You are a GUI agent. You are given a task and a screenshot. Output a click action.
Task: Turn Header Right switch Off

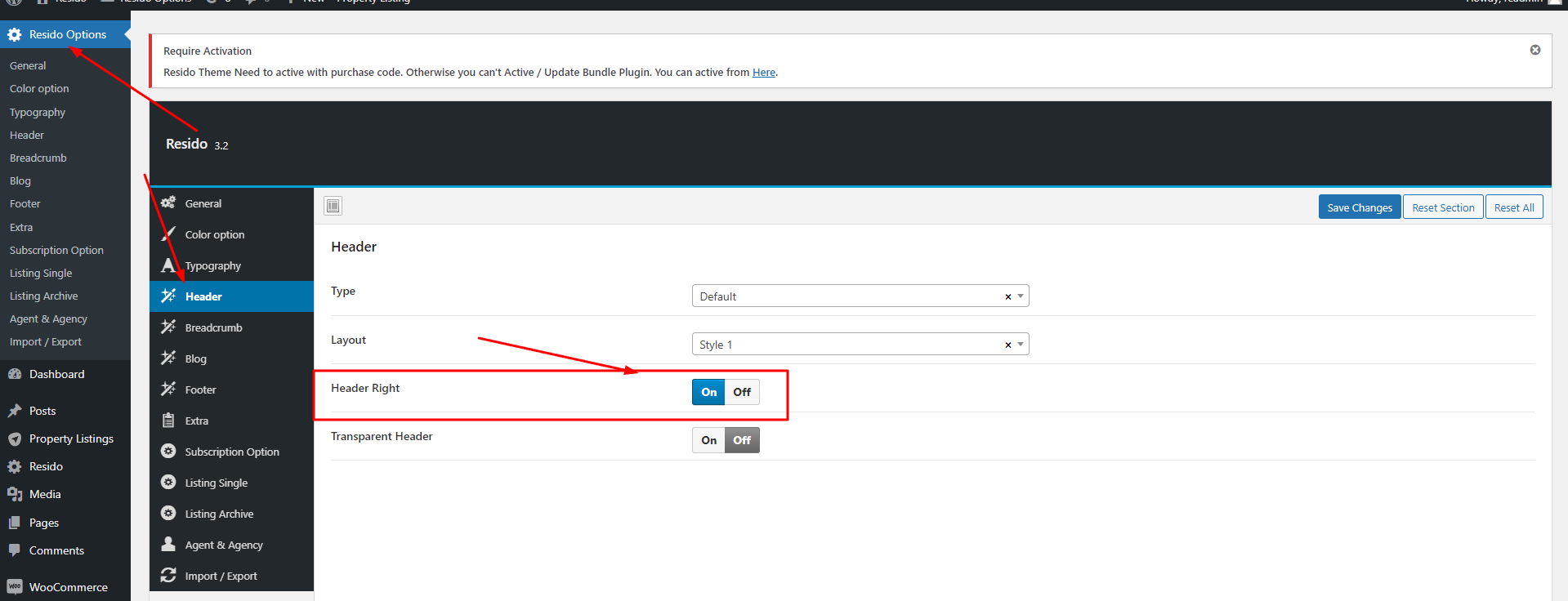[742, 392]
